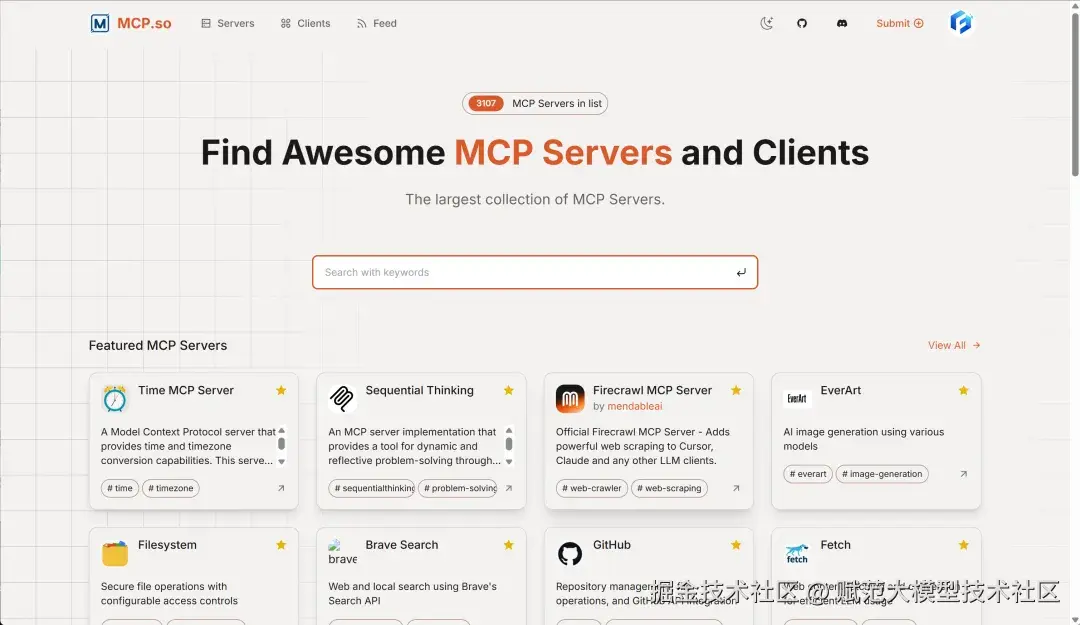This screenshot has width=1080, height=625.
Task: Focus the Search with keywords field
Action: 535,272
